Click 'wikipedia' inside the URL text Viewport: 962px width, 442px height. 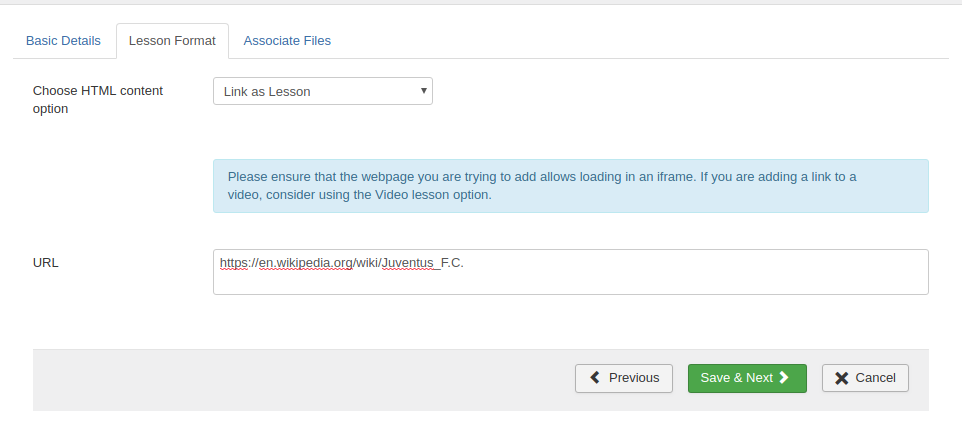[x=301, y=263]
